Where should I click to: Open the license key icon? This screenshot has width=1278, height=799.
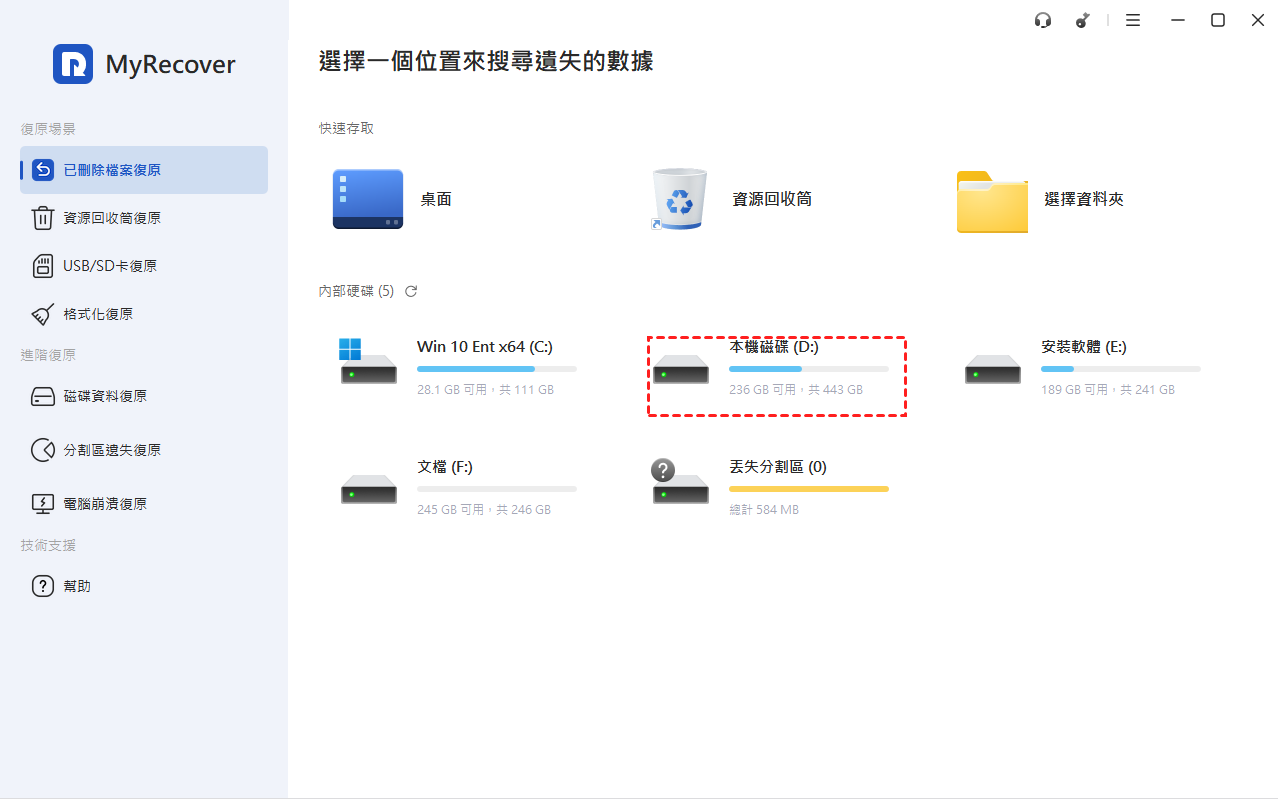point(1083,20)
